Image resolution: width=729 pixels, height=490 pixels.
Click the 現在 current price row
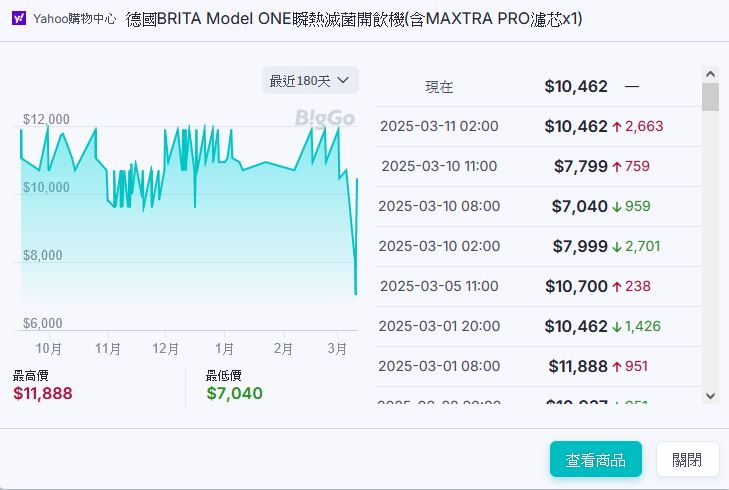click(540, 87)
